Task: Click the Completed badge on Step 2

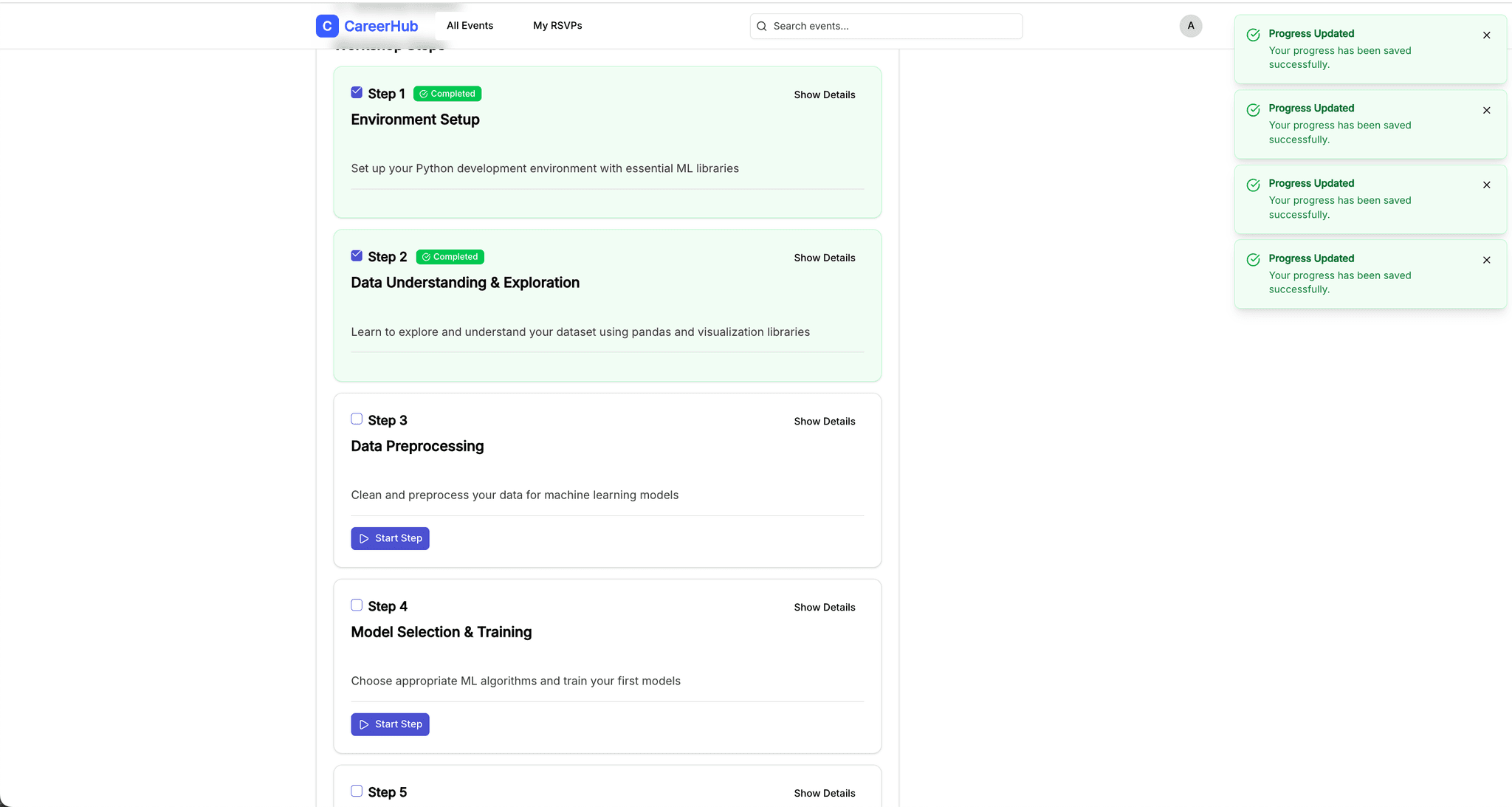Action: 450,256
